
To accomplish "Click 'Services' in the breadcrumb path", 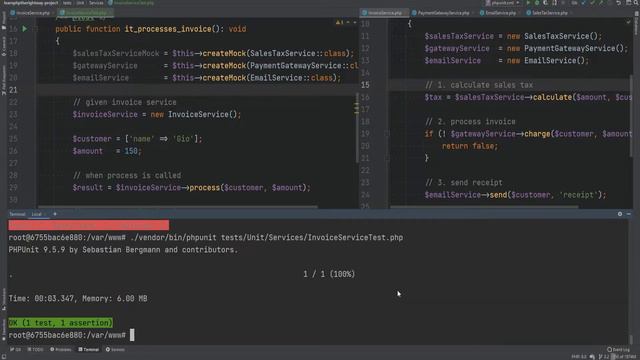I will (96, 3).
